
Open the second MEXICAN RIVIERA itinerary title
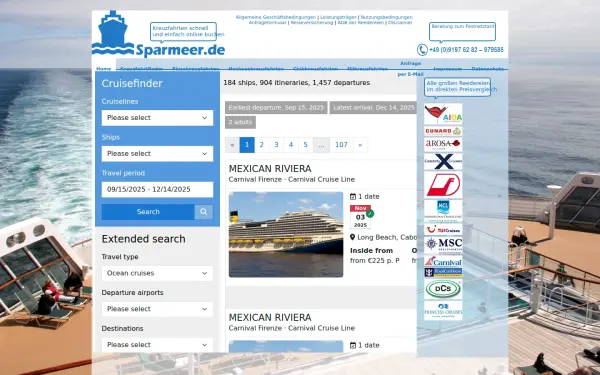click(270, 318)
